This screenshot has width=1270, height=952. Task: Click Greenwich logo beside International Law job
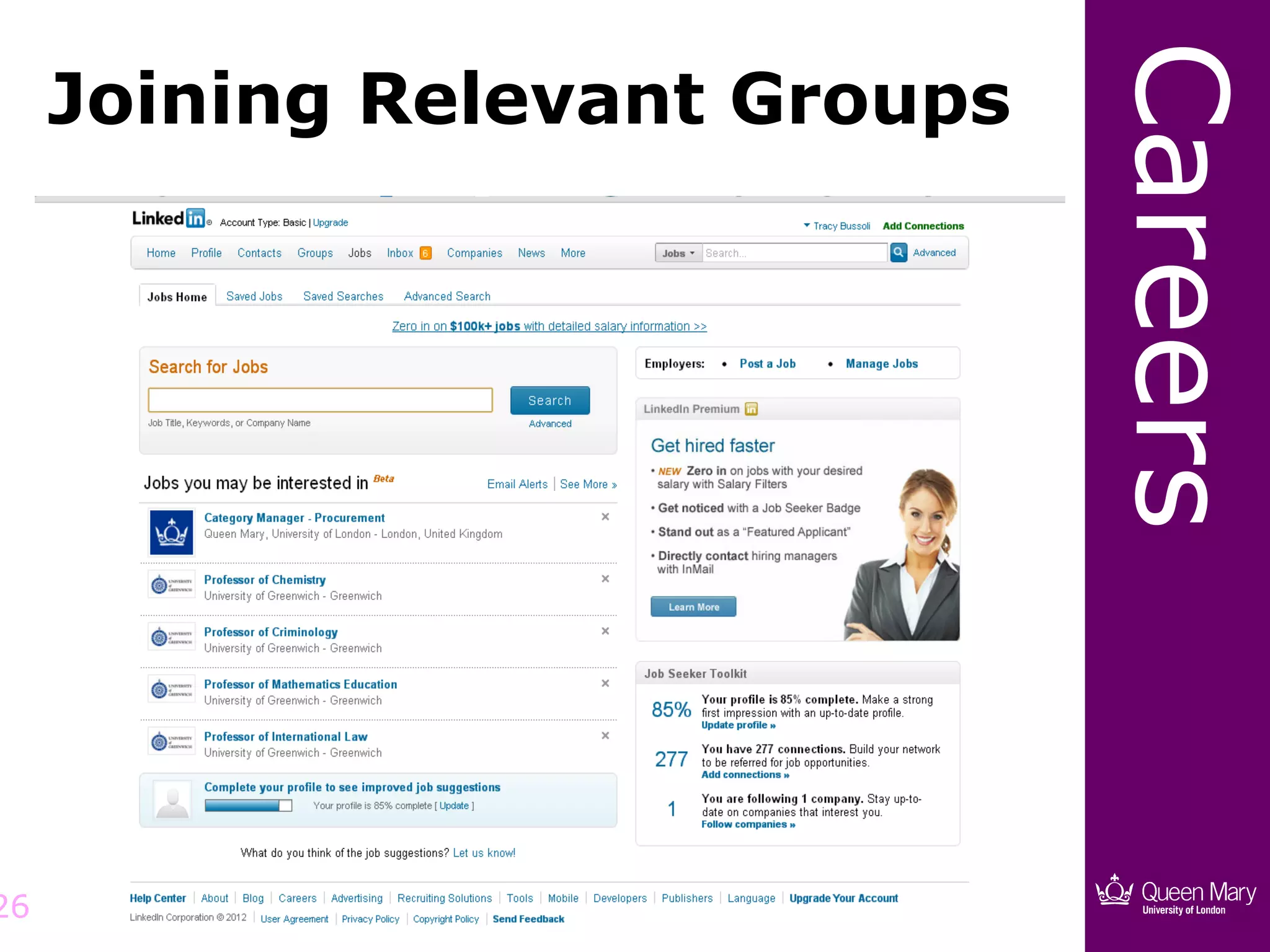(172, 741)
